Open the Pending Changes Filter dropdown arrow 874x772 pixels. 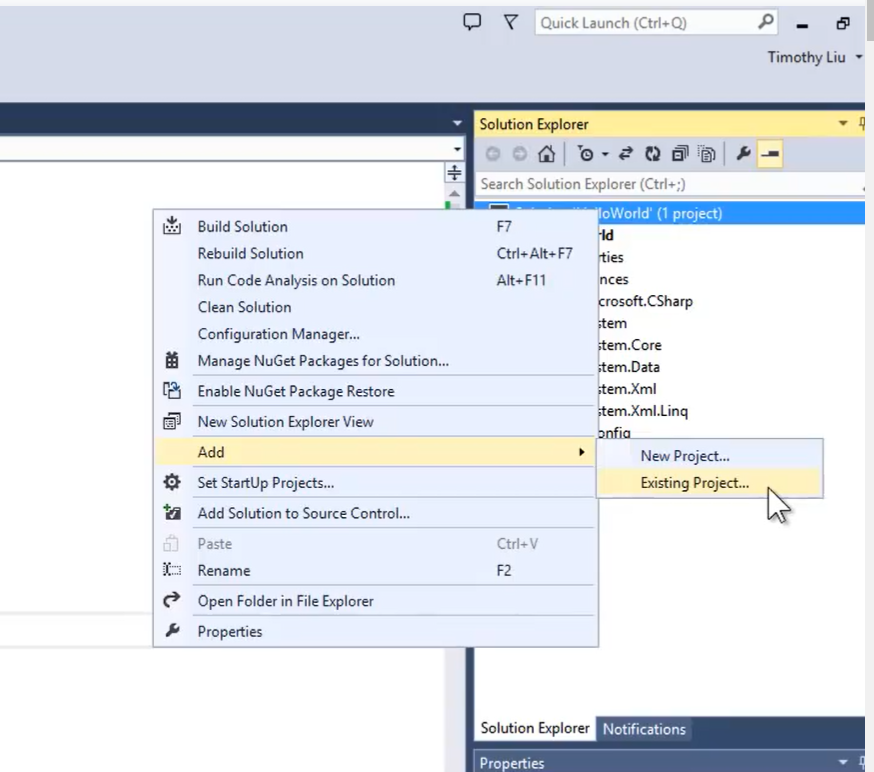pyautogui.click(x=605, y=154)
